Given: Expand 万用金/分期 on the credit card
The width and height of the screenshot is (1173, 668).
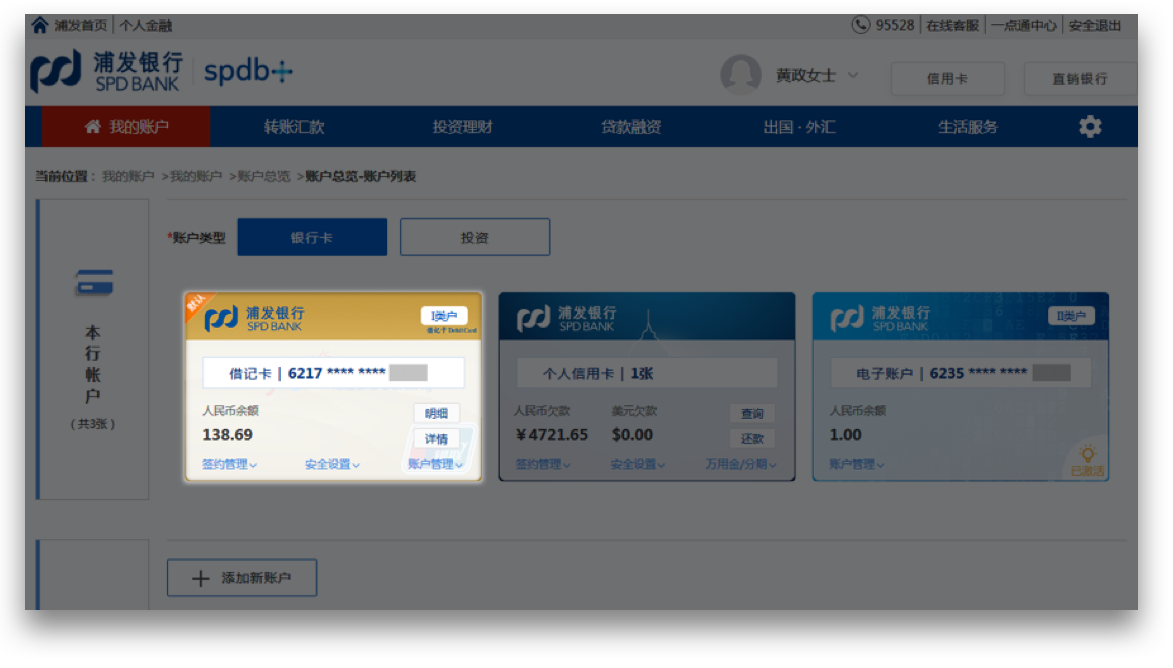Looking at the screenshot, I should pyautogui.click(x=741, y=465).
